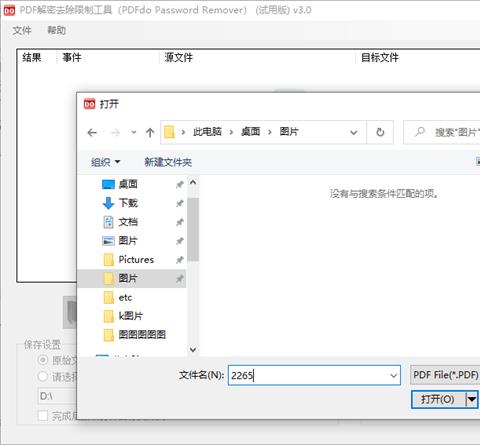Click the pin icon beside Pictures
This screenshot has height=445, width=480.
coord(180,260)
